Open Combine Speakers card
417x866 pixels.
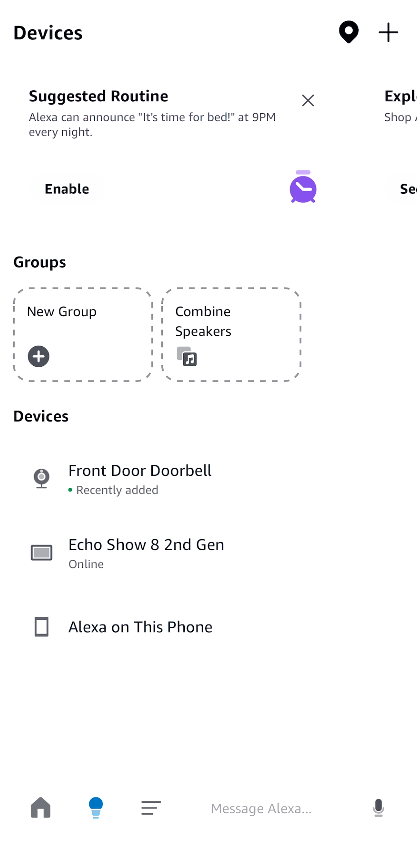231,334
